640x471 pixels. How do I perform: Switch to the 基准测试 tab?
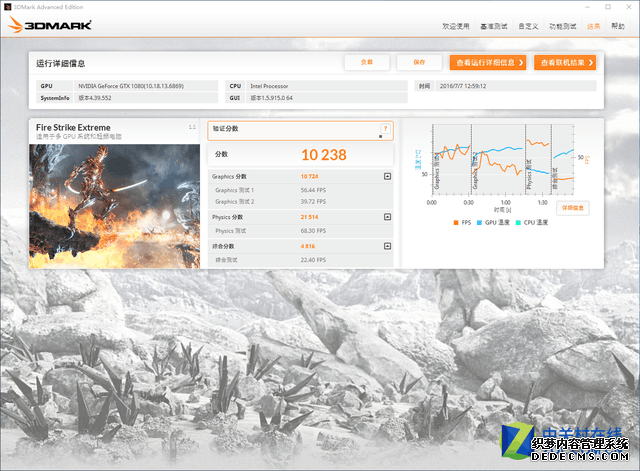[493, 27]
